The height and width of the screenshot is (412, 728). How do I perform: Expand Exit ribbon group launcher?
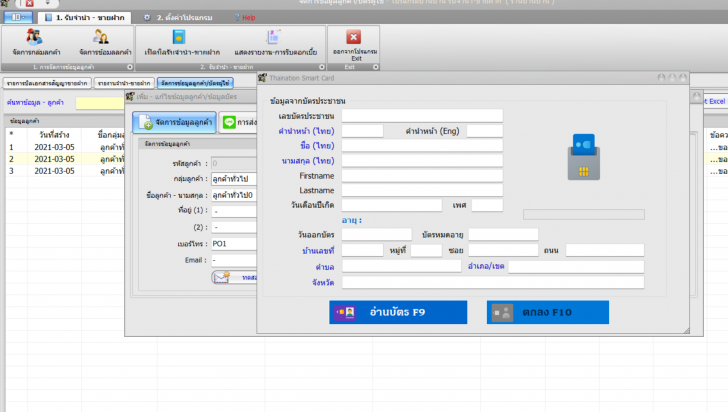tap(376, 67)
